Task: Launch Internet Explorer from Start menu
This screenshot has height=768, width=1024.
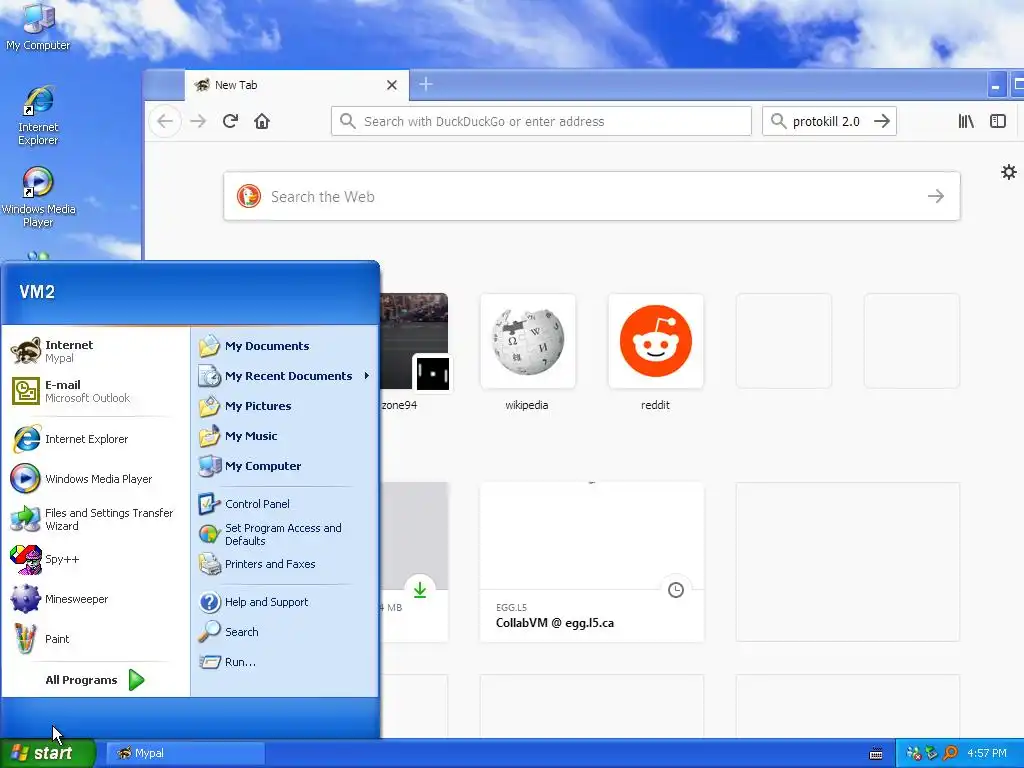Action: [x=95, y=439]
